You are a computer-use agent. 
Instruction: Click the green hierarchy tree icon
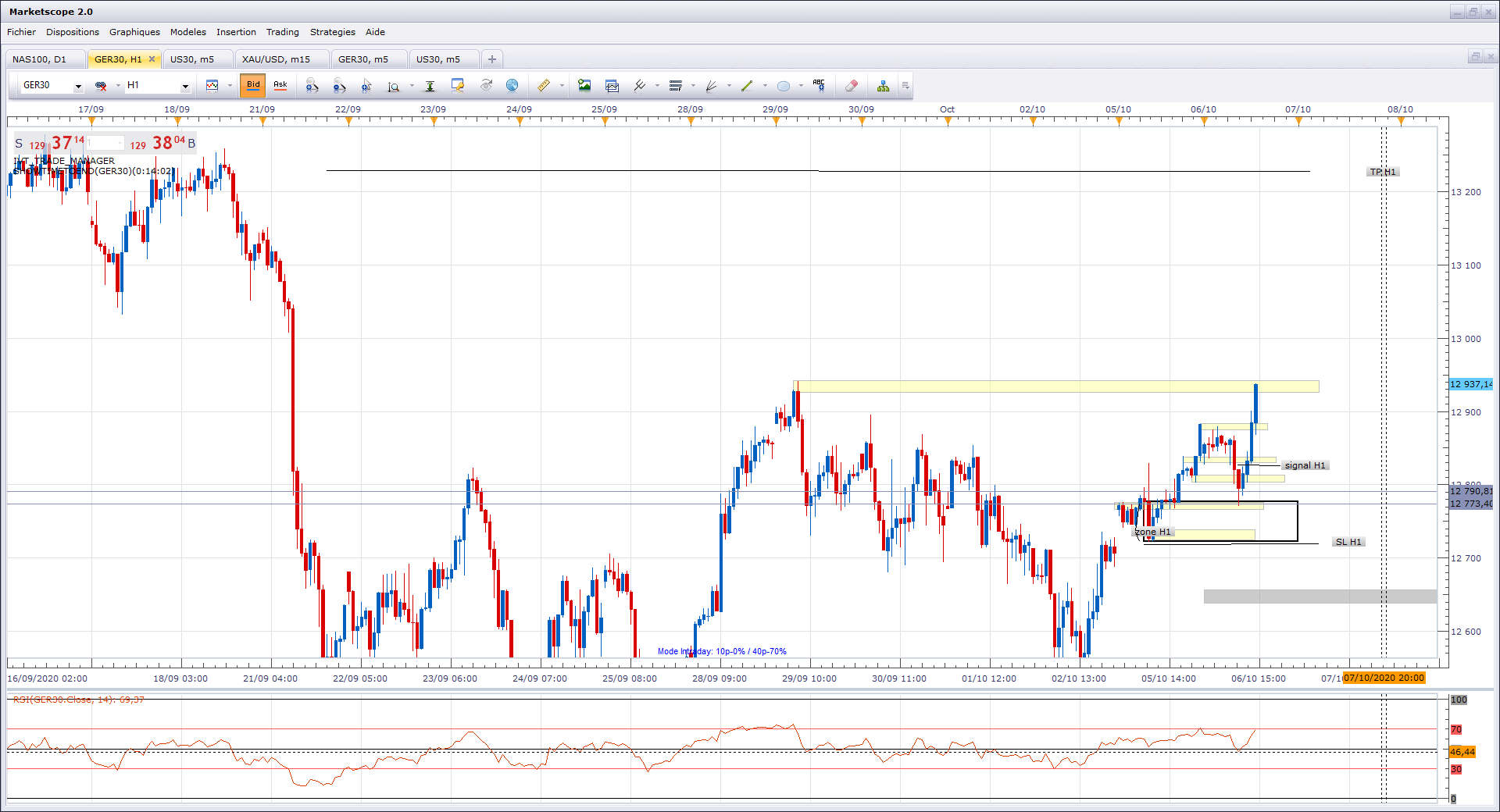click(x=883, y=85)
